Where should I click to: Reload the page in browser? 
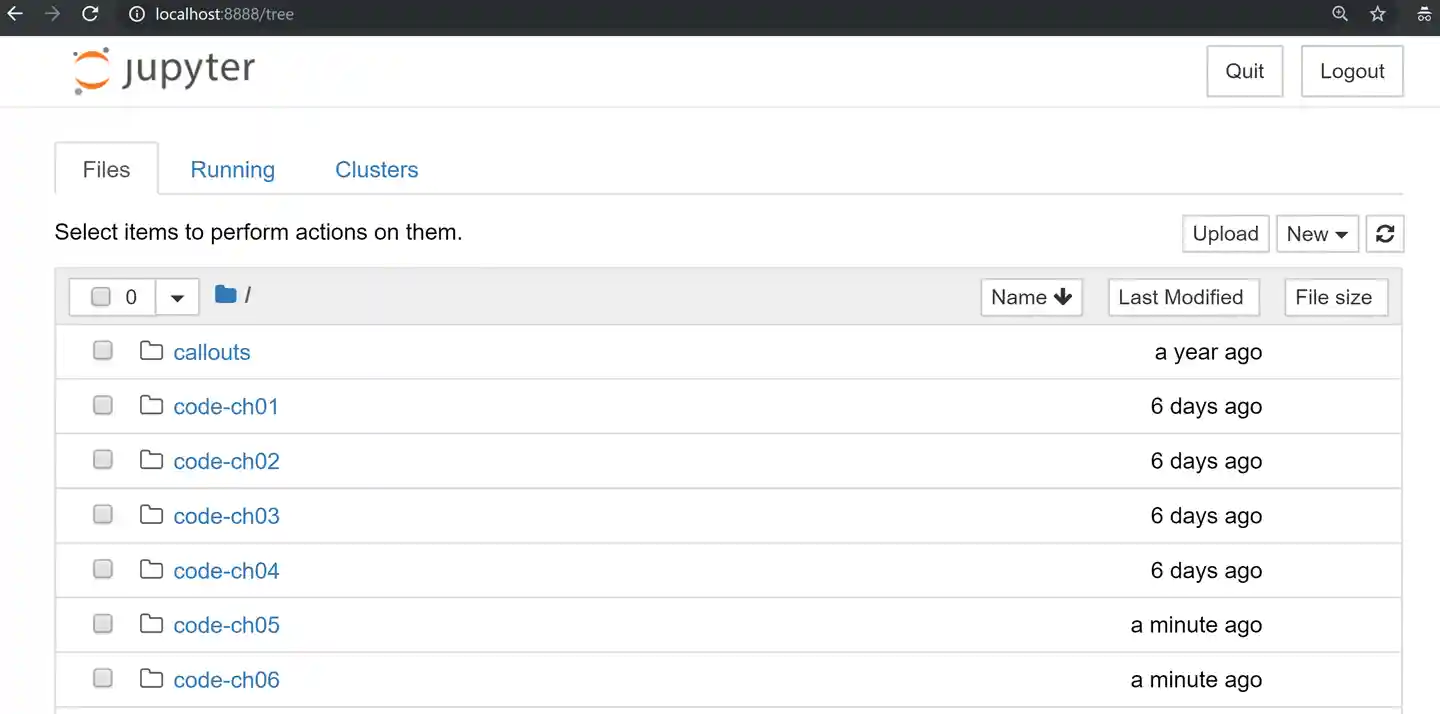(90, 14)
